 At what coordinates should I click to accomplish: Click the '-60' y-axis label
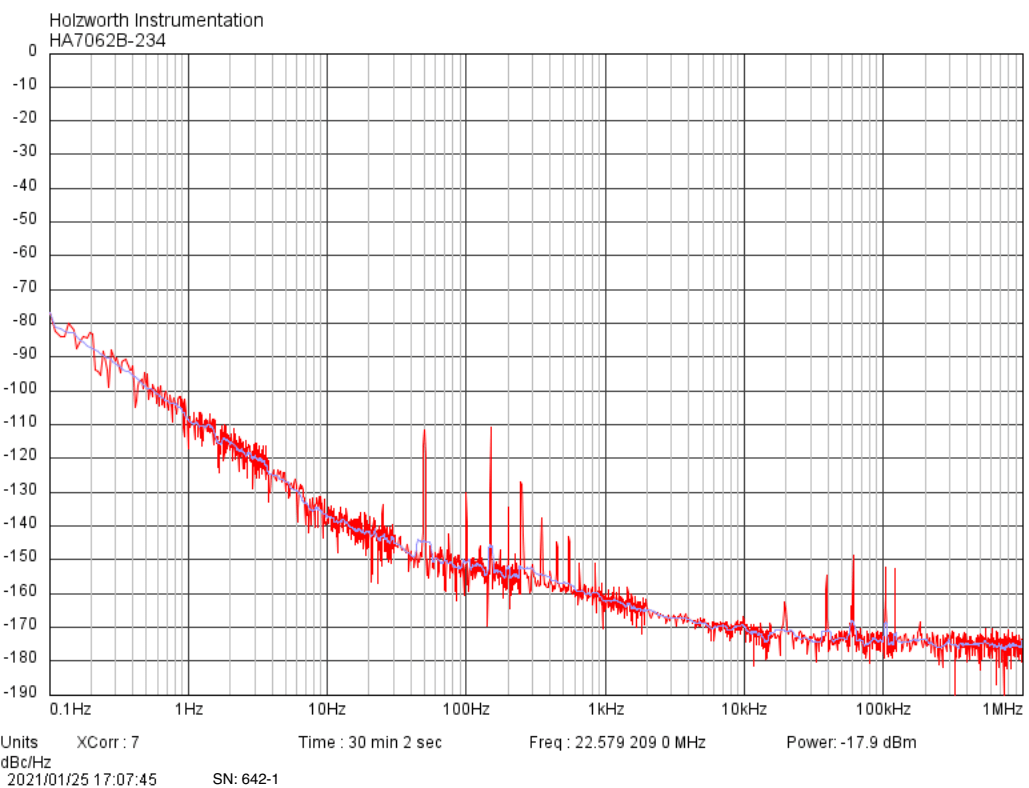tap(25, 252)
